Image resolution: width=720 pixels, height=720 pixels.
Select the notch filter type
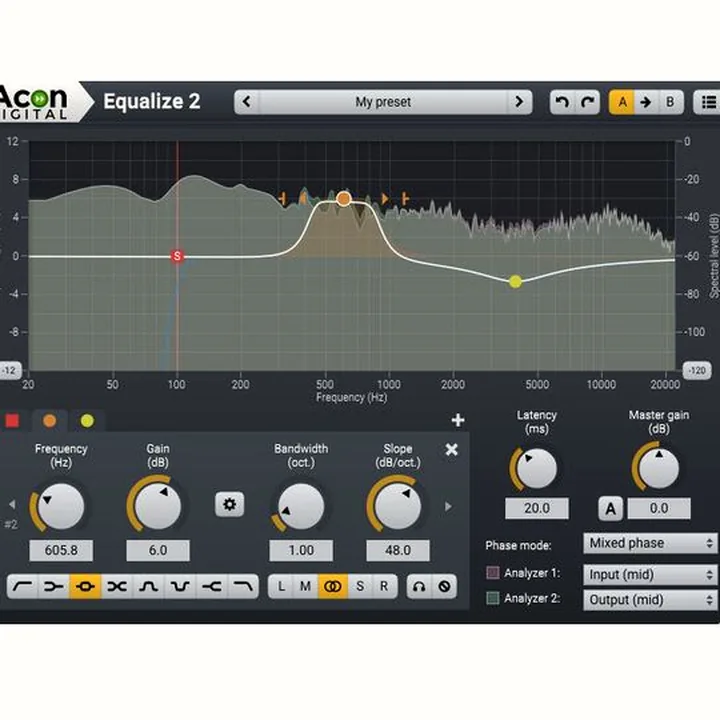180,586
